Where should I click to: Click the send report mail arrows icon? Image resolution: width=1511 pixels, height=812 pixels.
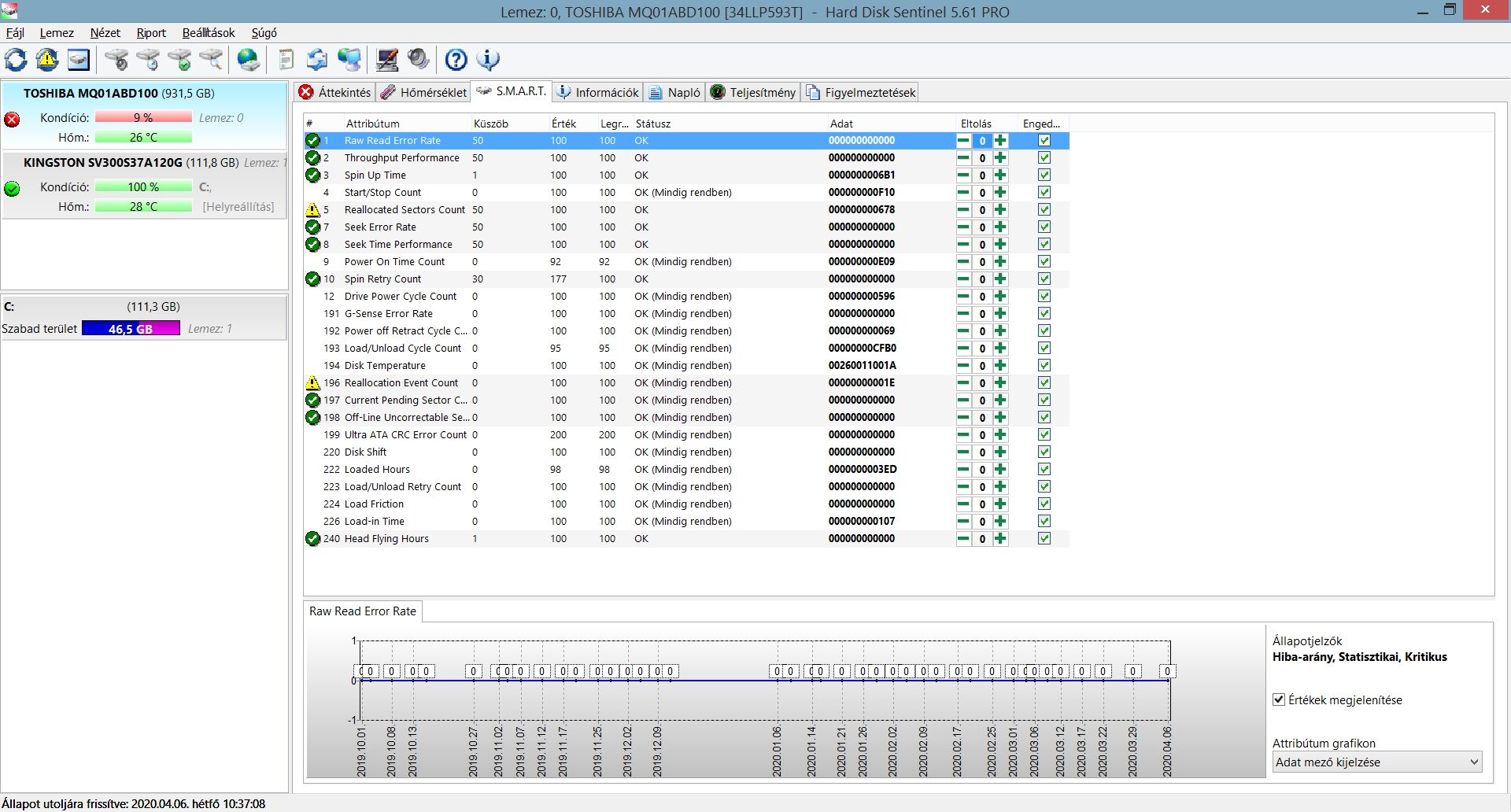pyautogui.click(x=317, y=60)
